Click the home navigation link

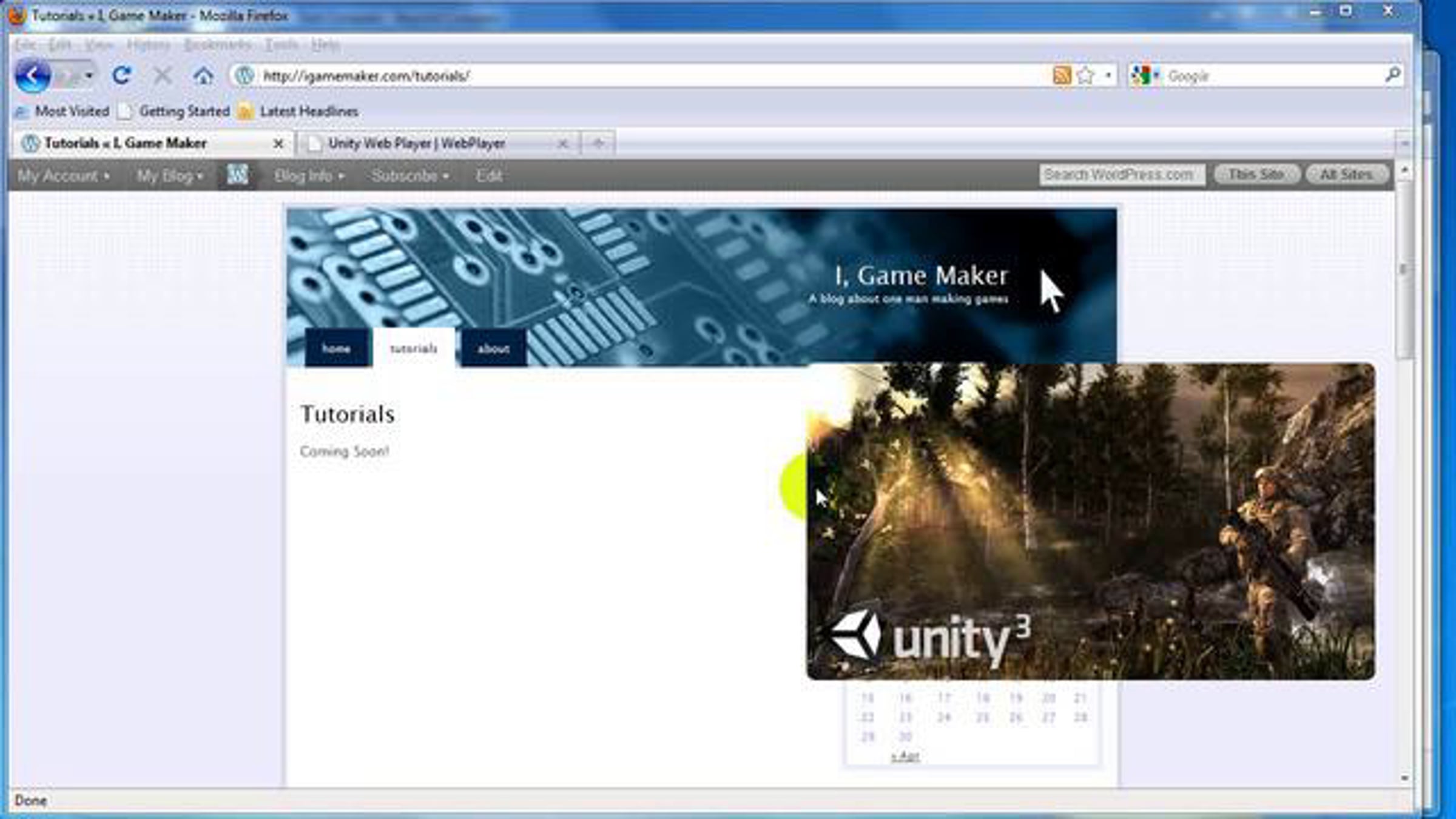(x=336, y=348)
